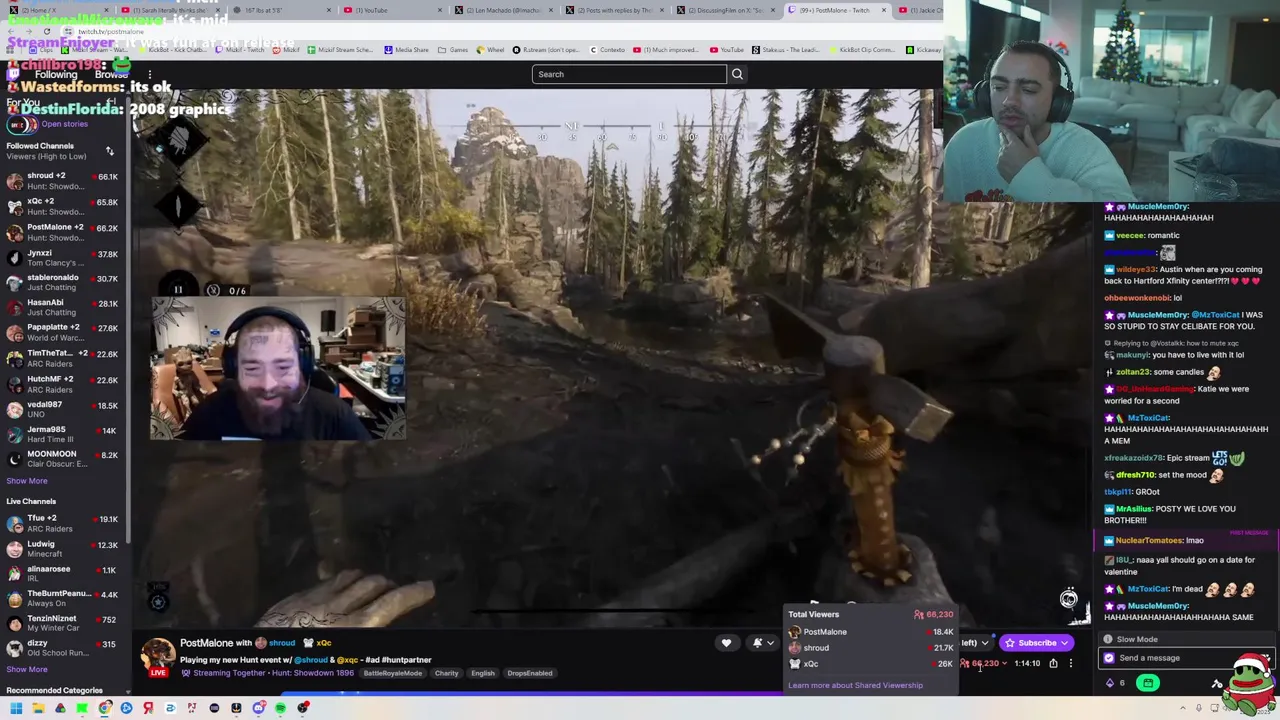Open Spotify from the taskbar

pyautogui.click(x=281, y=708)
